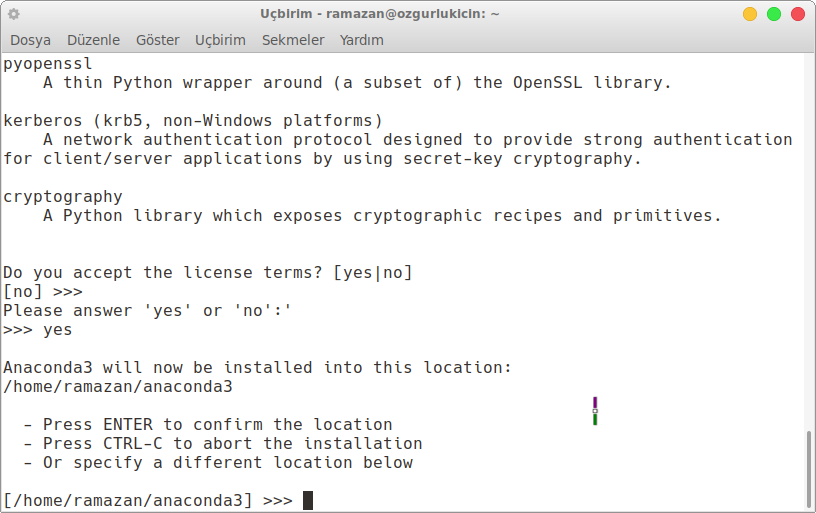Click the yellow minimize window button

750,14
